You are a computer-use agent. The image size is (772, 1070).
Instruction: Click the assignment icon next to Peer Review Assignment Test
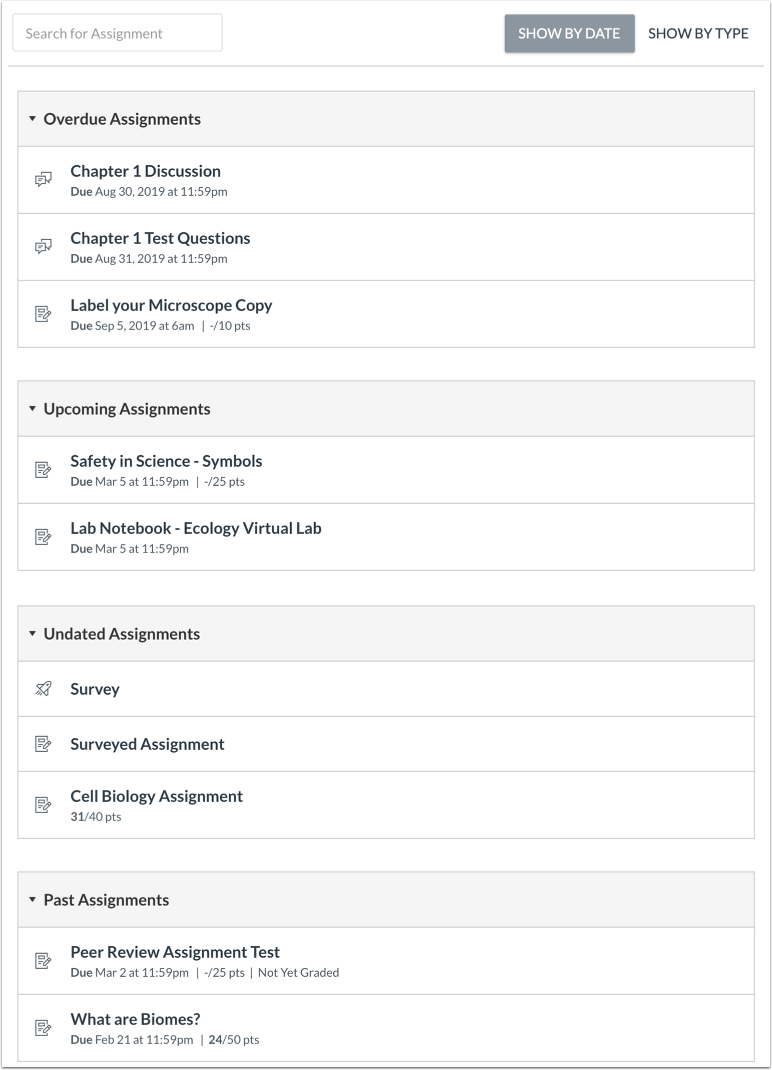(x=43, y=961)
